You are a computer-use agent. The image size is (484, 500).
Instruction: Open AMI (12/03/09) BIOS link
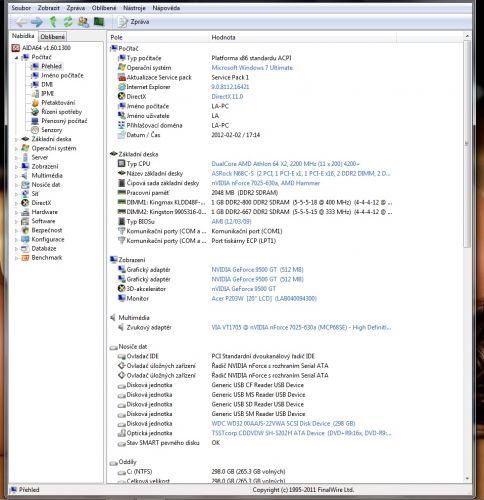pyautogui.click(x=231, y=222)
